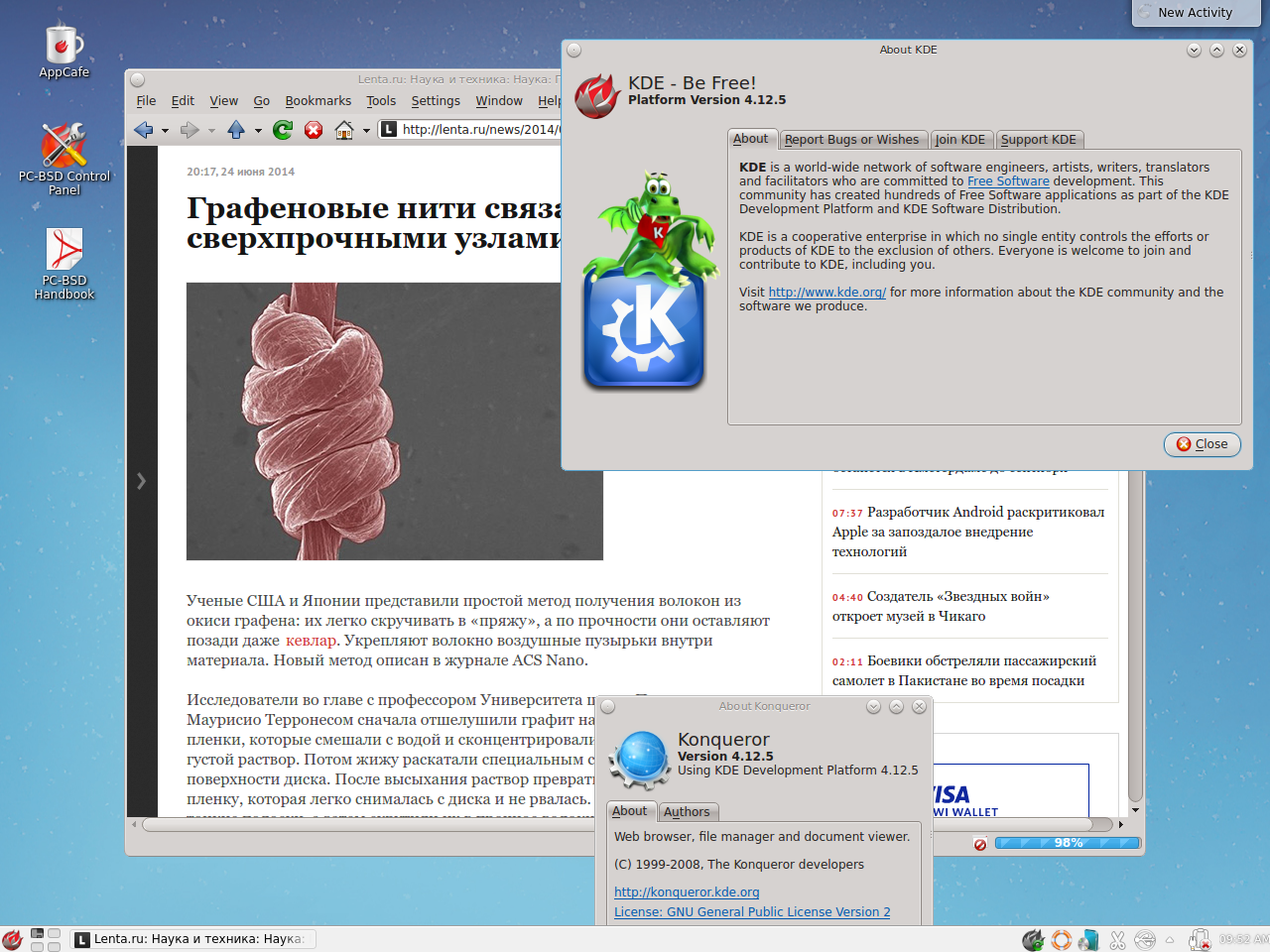The image size is (1270, 952).
Task: Click the virtual desktop pager in taskbar
Action: pyautogui.click(x=46, y=939)
